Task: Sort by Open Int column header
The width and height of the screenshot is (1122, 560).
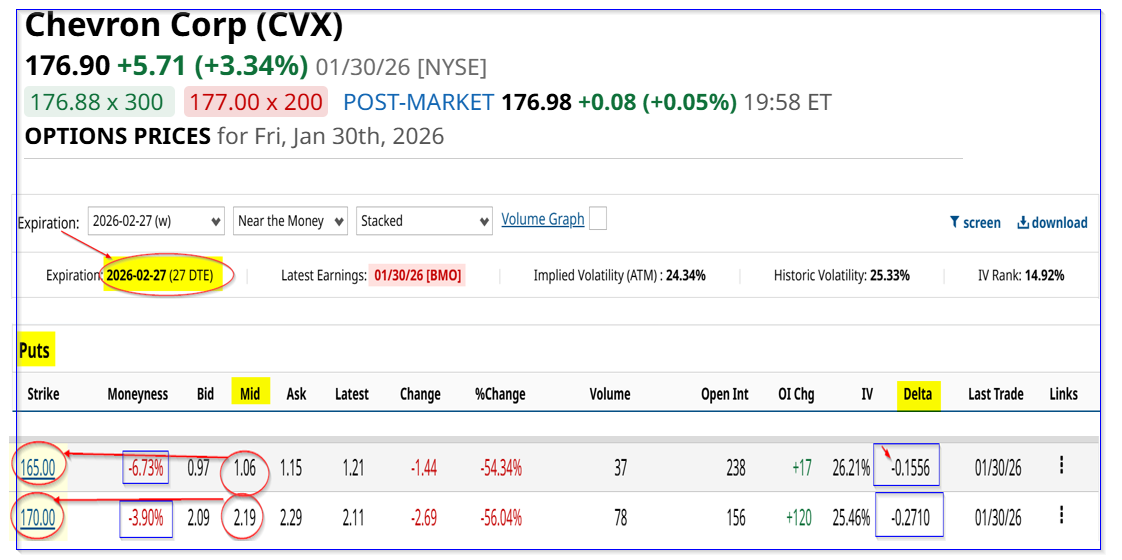Action: pyautogui.click(x=724, y=394)
